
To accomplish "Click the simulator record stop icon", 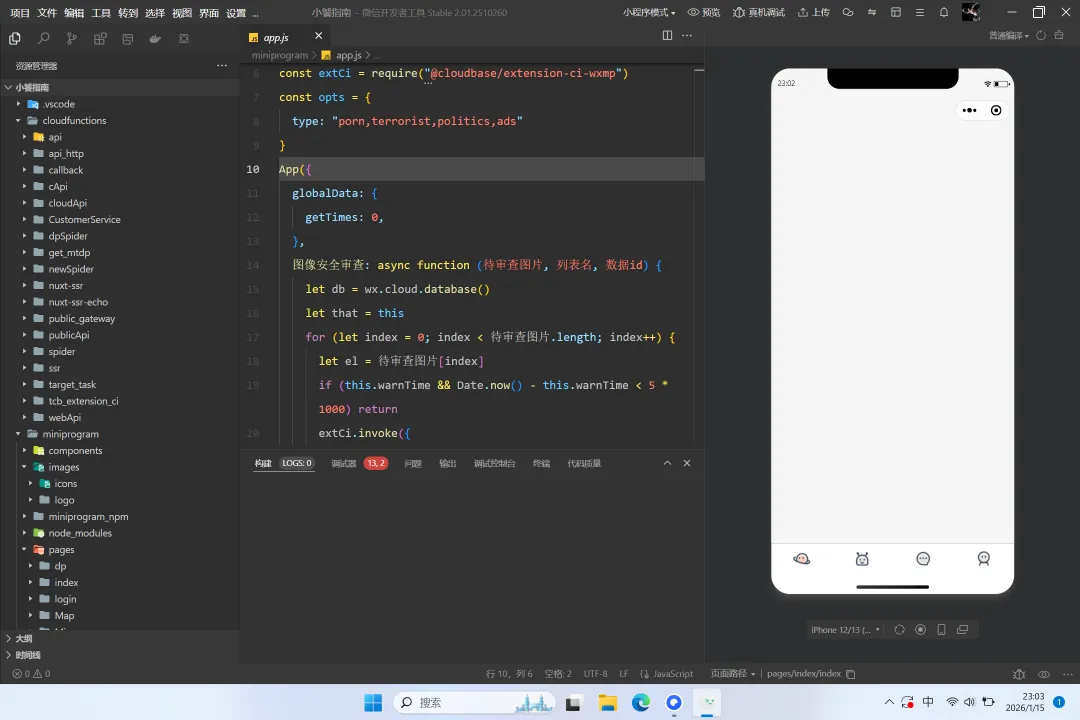I will 920,630.
